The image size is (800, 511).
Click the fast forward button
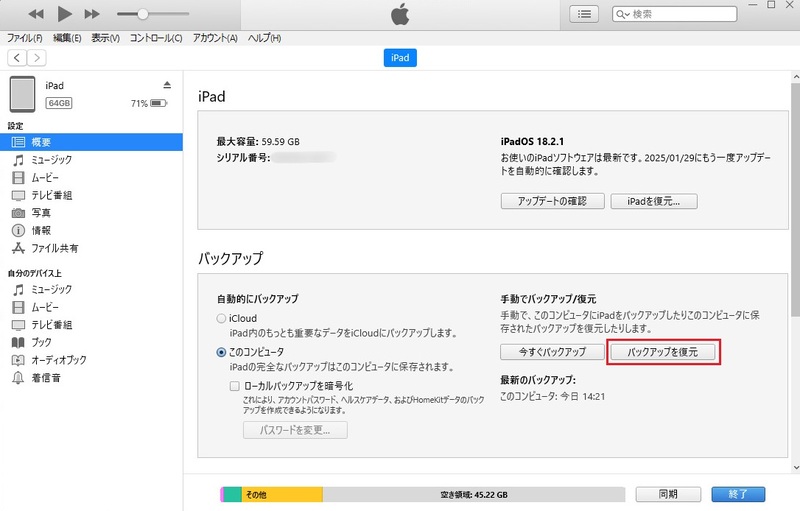(x=92, y=14)
